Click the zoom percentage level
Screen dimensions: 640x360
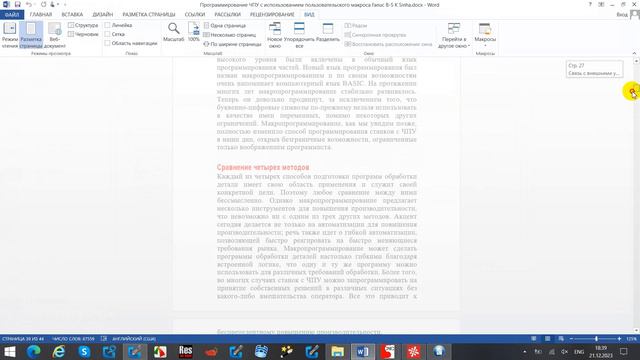point(631,339)
